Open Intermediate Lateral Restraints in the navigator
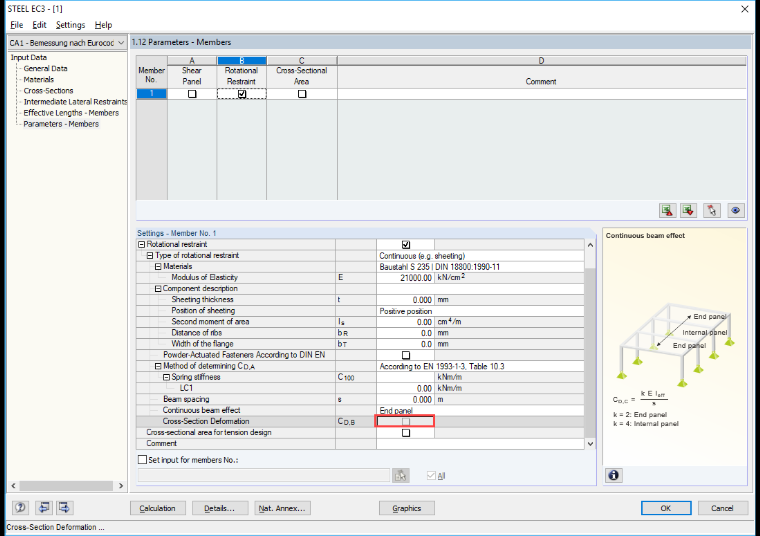The width and height of the screenshot is (760, 536). 75,102
